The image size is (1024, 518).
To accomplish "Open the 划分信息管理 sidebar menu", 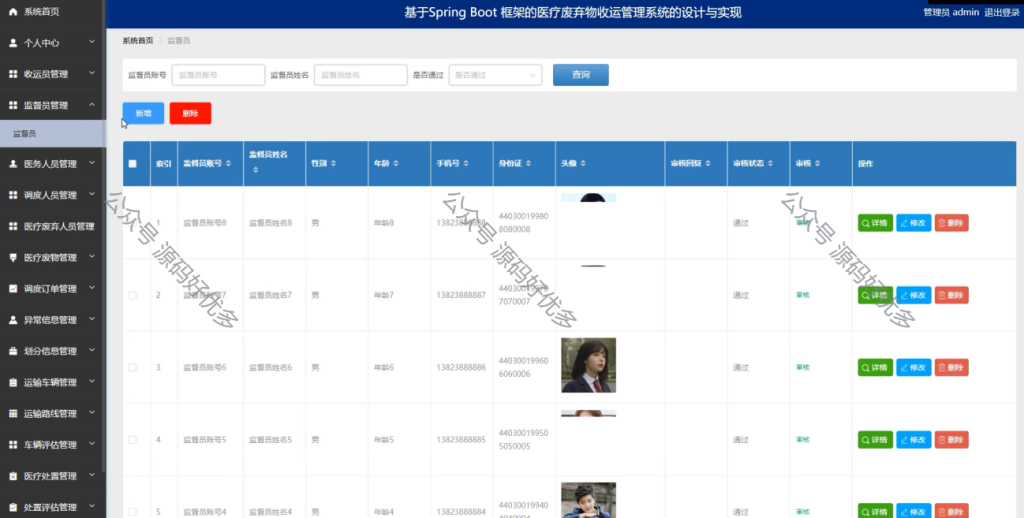I will click(x=52, y=351).
